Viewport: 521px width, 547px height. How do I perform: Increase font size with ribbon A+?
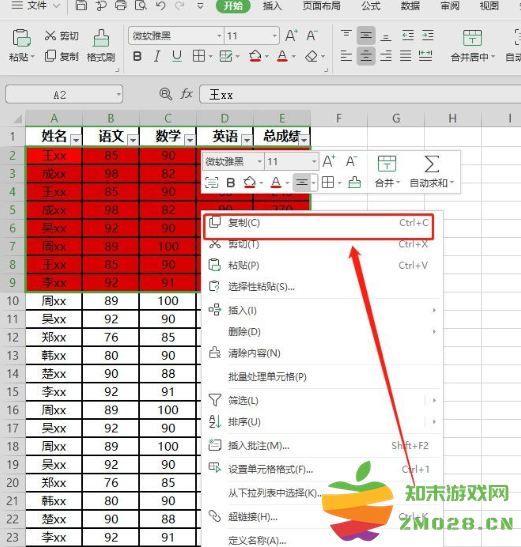tap(291, 36)
